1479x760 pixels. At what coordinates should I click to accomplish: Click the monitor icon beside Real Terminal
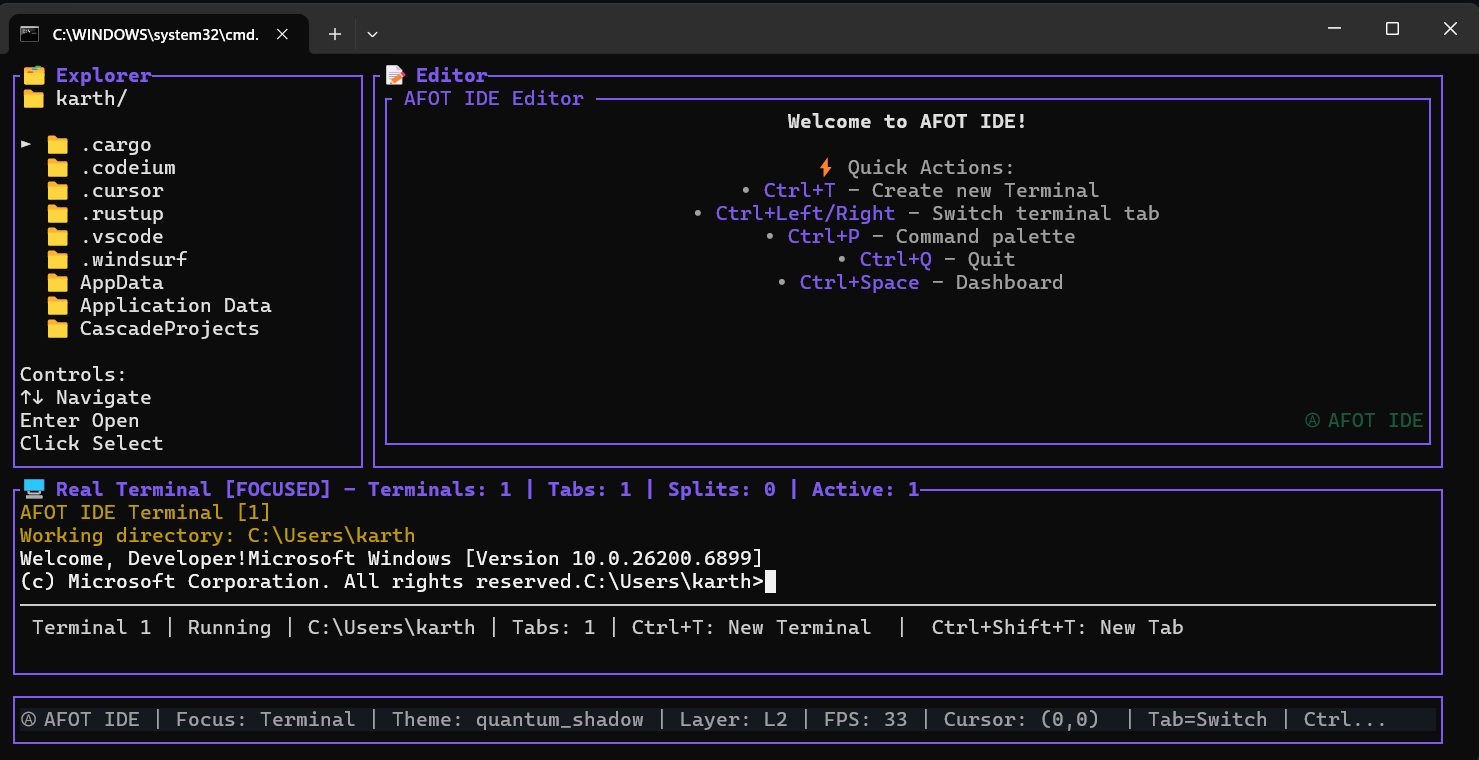pos(33,488)
